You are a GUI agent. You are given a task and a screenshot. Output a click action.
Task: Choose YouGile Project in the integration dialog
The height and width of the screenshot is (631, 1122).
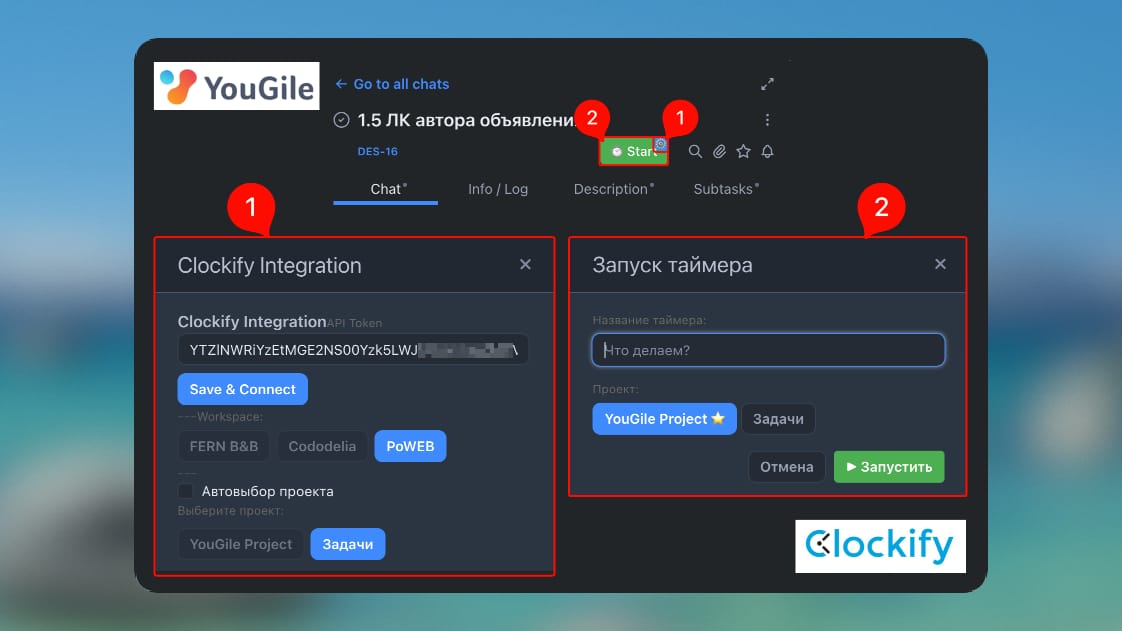point(240,544)
